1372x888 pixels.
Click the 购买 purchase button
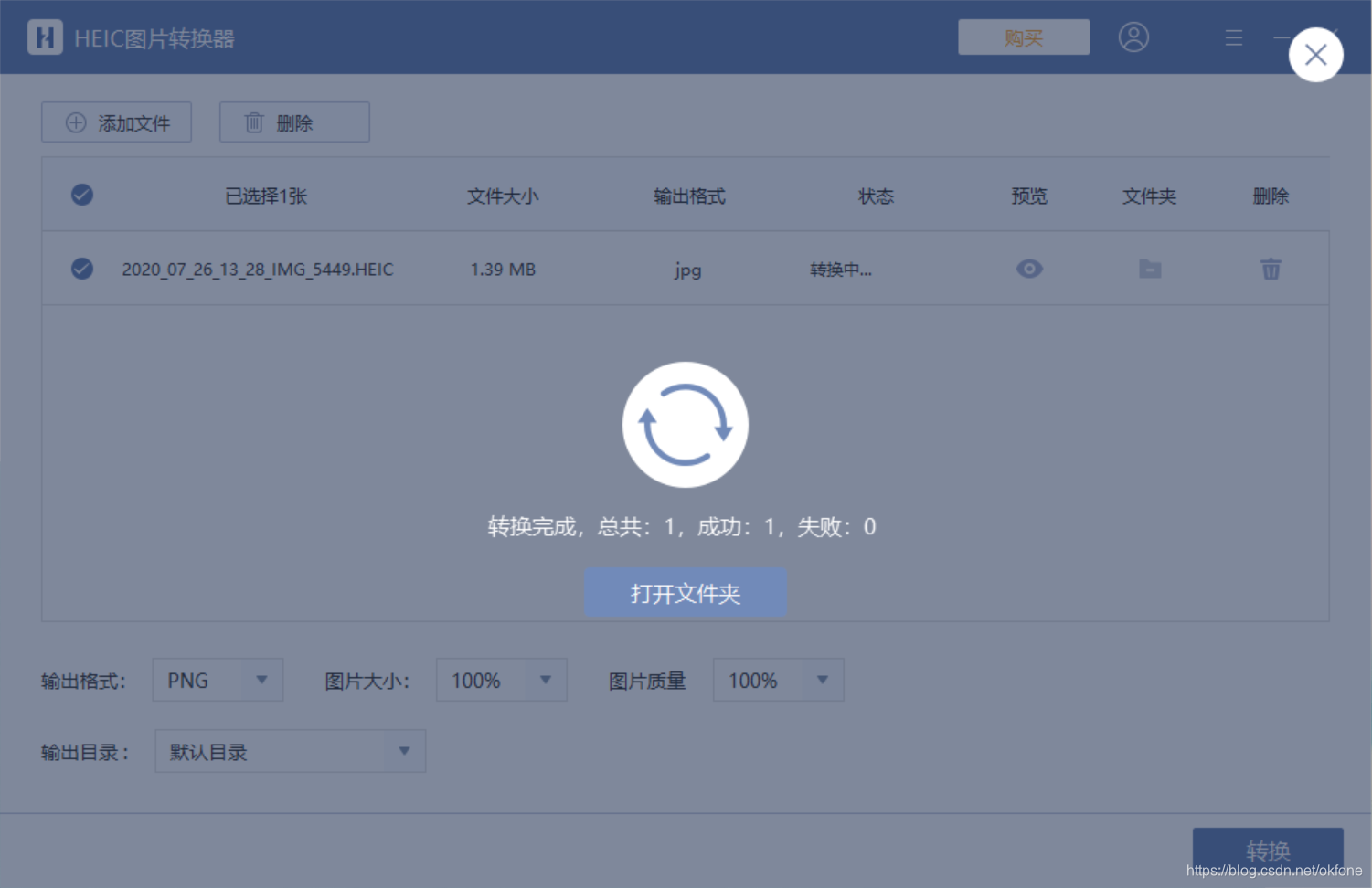click(1024, 37)
